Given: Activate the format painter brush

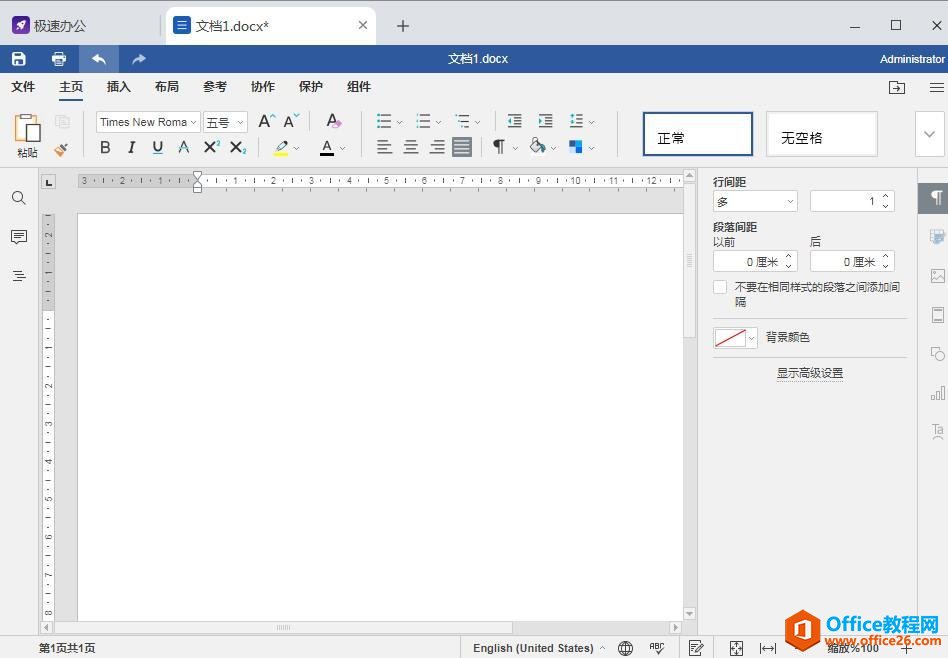Looking at the screenshot, I should pos(61,149).
